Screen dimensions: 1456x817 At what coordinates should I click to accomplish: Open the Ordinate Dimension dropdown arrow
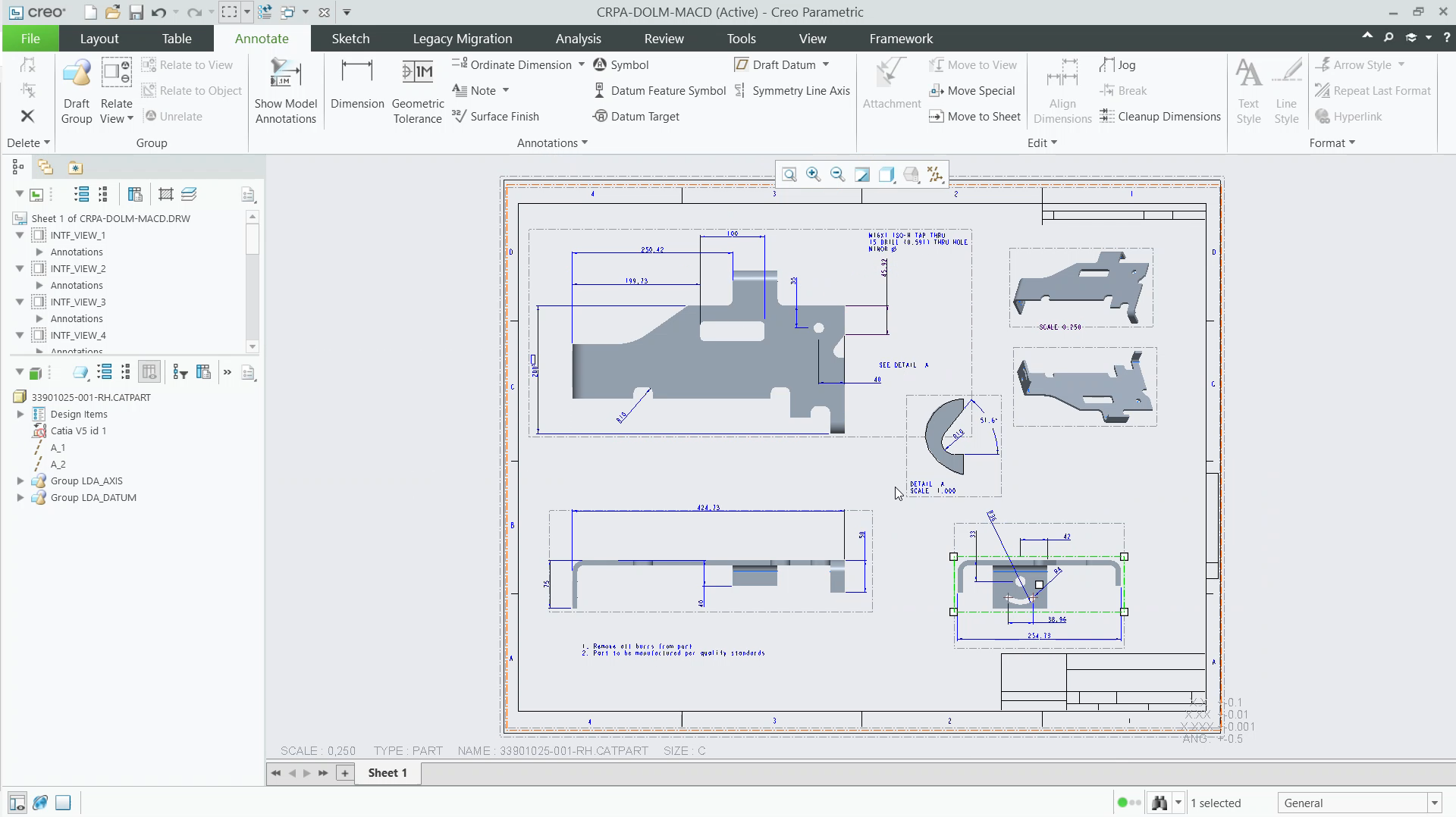(582, 64)
